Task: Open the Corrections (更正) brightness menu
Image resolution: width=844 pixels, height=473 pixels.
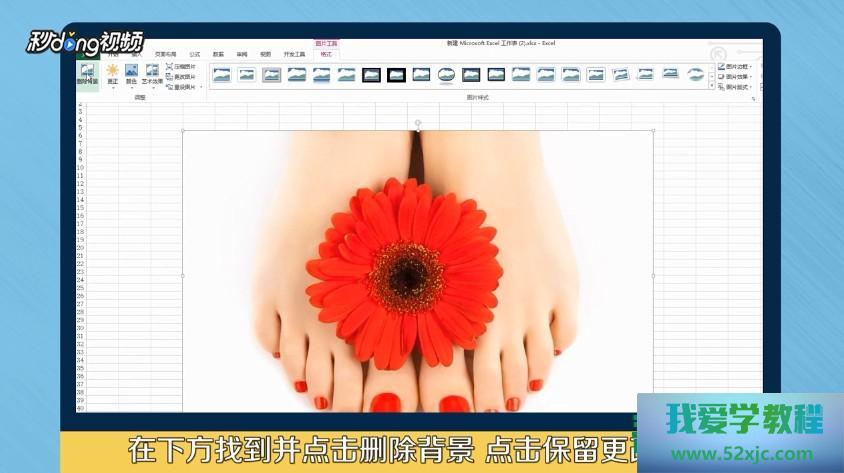Action: click(113, 74)
